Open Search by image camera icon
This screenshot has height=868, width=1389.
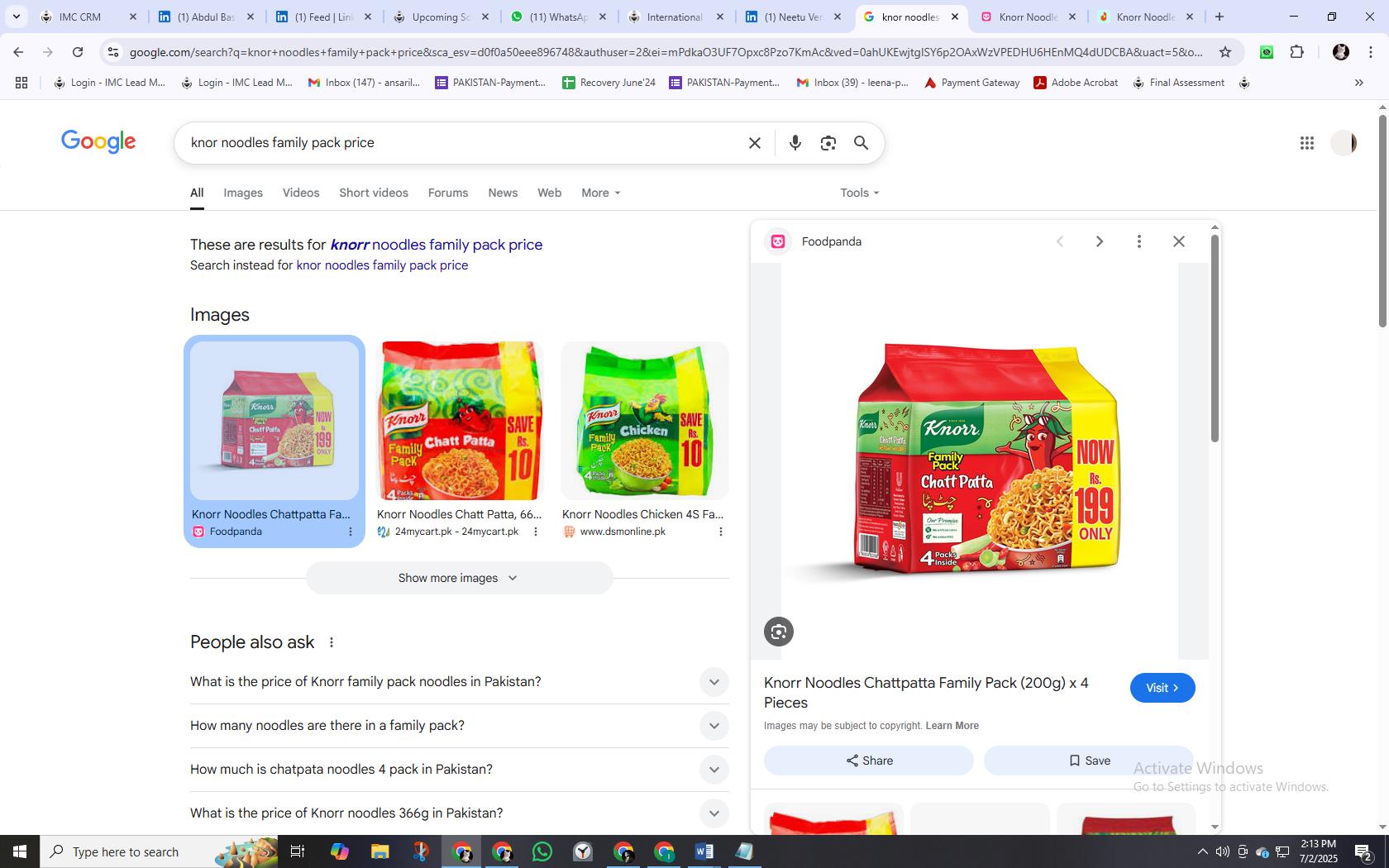[828, 143]
